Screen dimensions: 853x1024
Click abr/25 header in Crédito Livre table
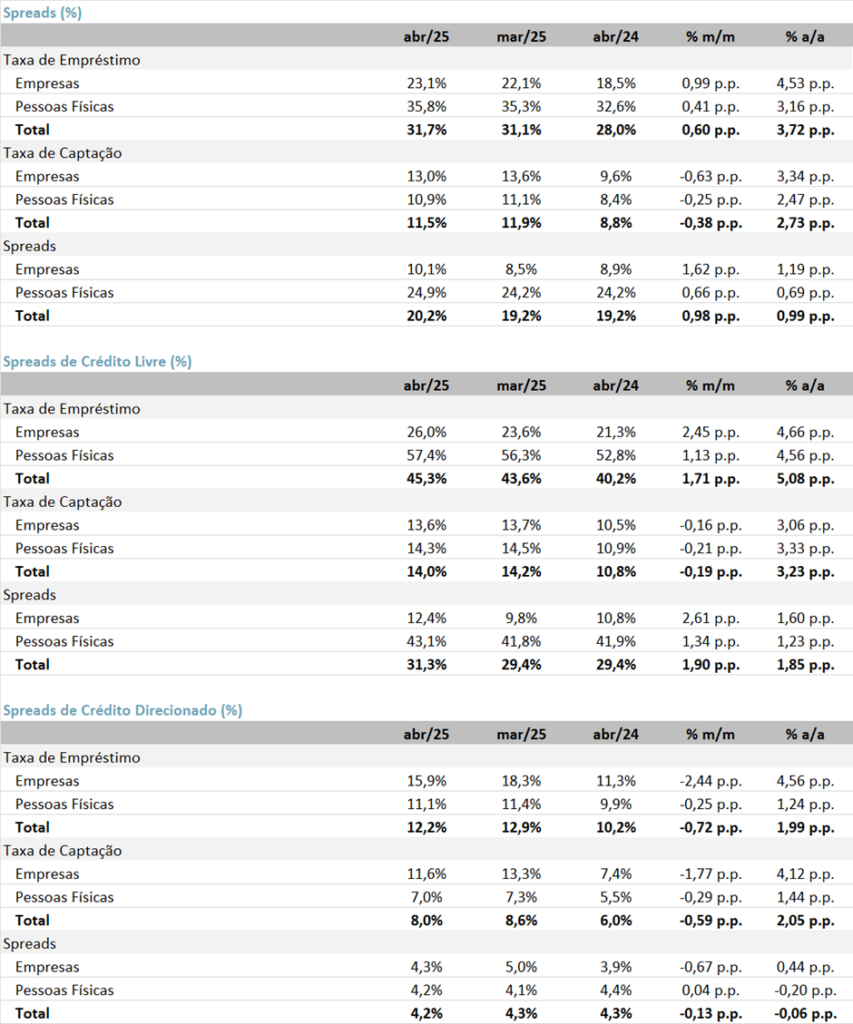coord(426,385)
